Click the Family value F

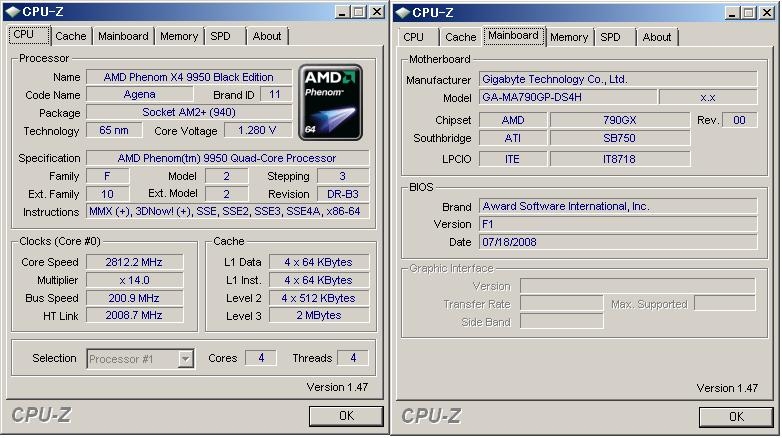tap(108, 176)
